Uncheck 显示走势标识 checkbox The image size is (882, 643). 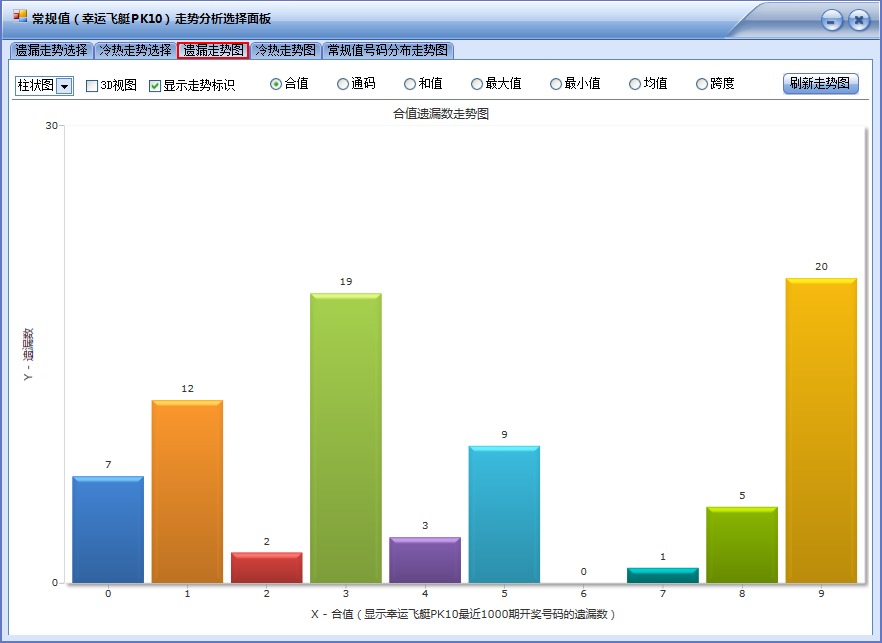(x=155, y=86)
